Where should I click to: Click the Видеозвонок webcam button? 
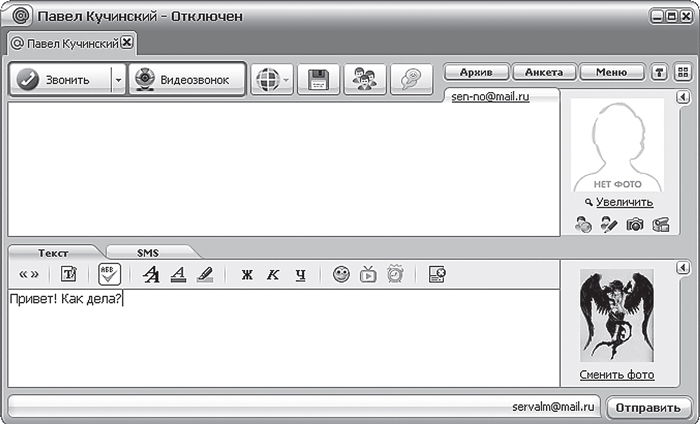[187, 80]
